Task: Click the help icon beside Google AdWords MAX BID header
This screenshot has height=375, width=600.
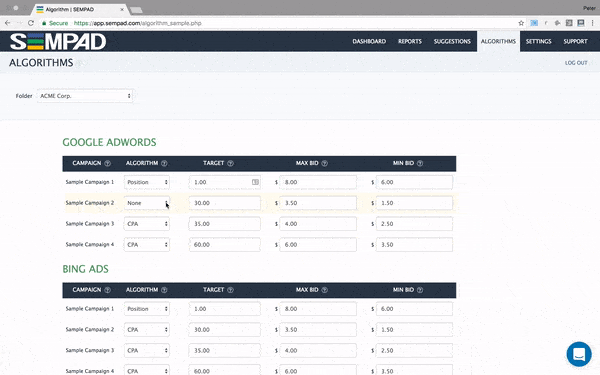Action: [324, 163]
